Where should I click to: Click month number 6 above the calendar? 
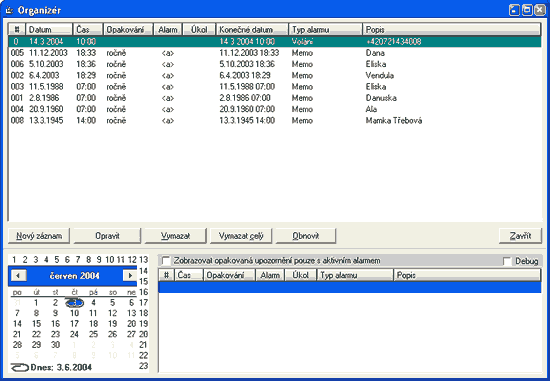coord(67,260)
